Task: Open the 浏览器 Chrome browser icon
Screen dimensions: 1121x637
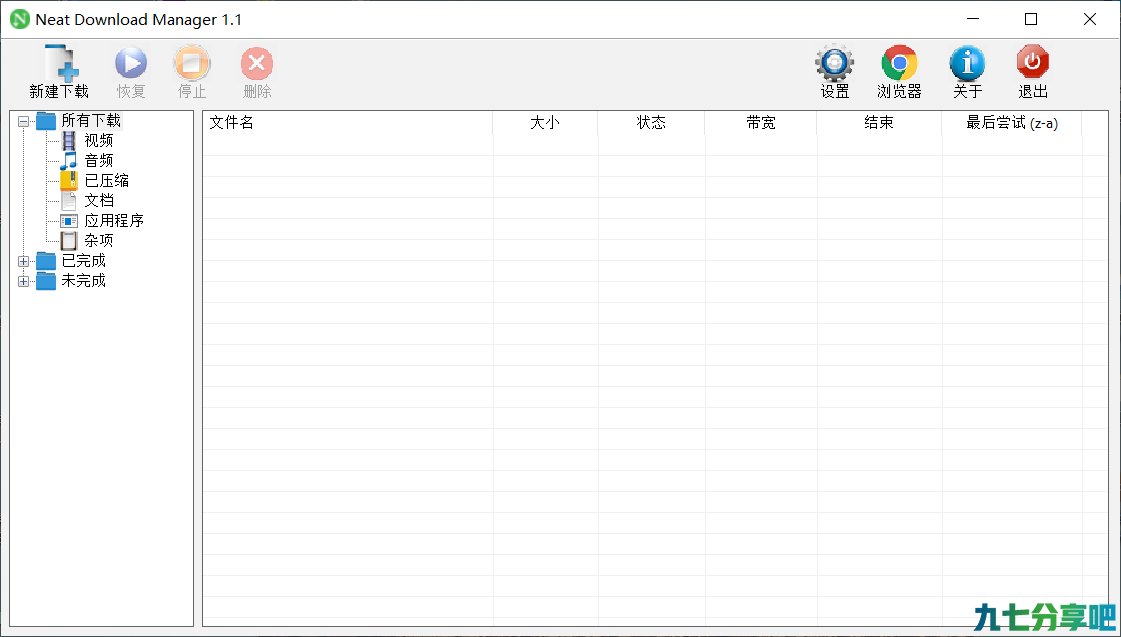Action: (899, 64)
